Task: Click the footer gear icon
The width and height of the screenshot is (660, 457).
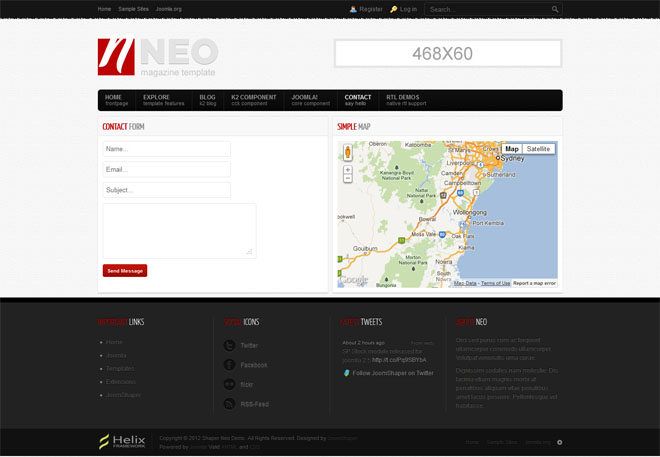Action: pos(559,441)
